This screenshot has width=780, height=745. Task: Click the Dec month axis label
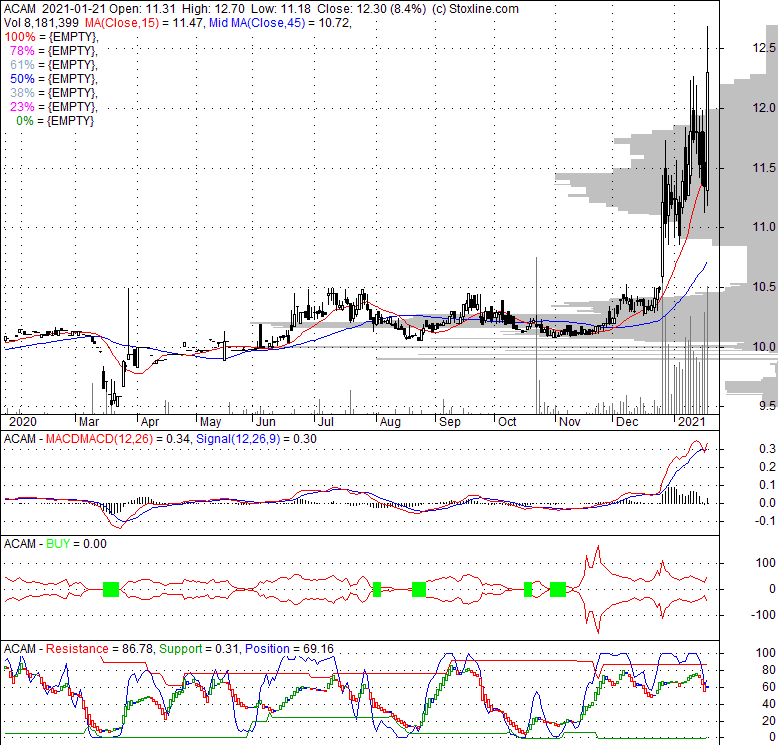(627, 422)
